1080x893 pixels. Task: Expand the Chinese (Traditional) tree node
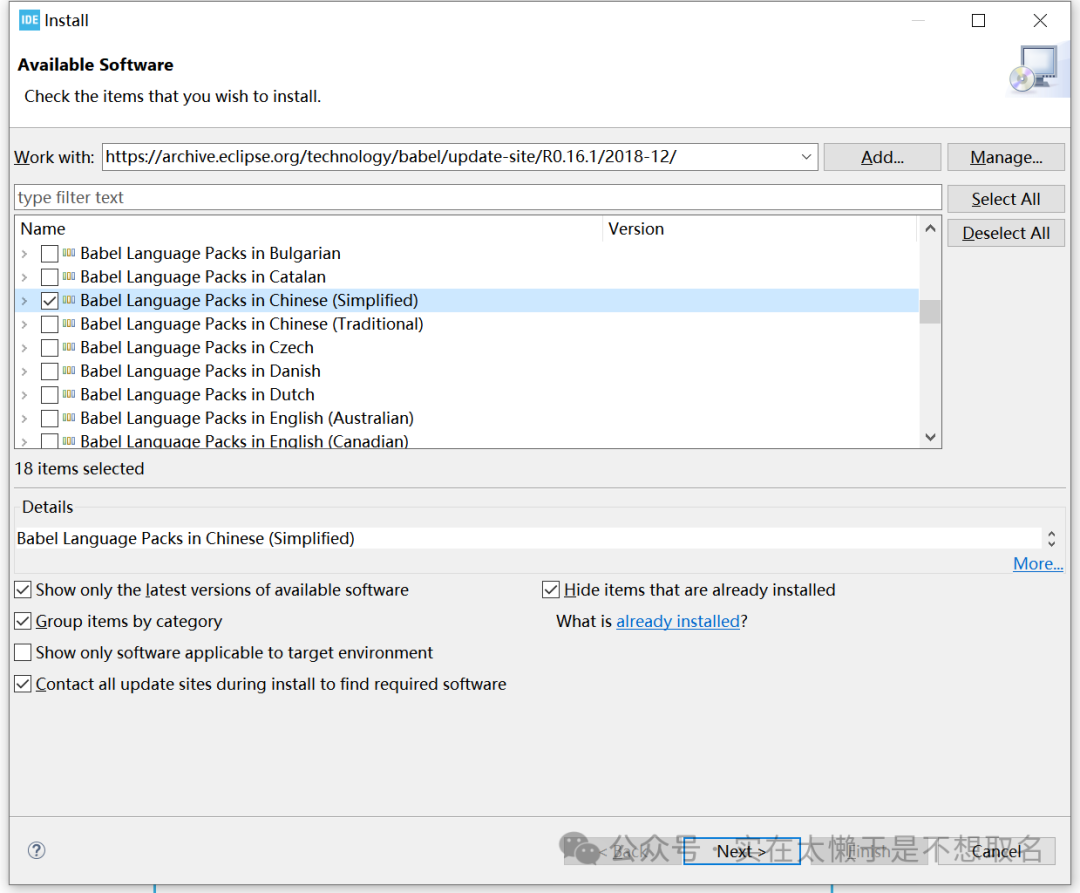pos(25,324)
